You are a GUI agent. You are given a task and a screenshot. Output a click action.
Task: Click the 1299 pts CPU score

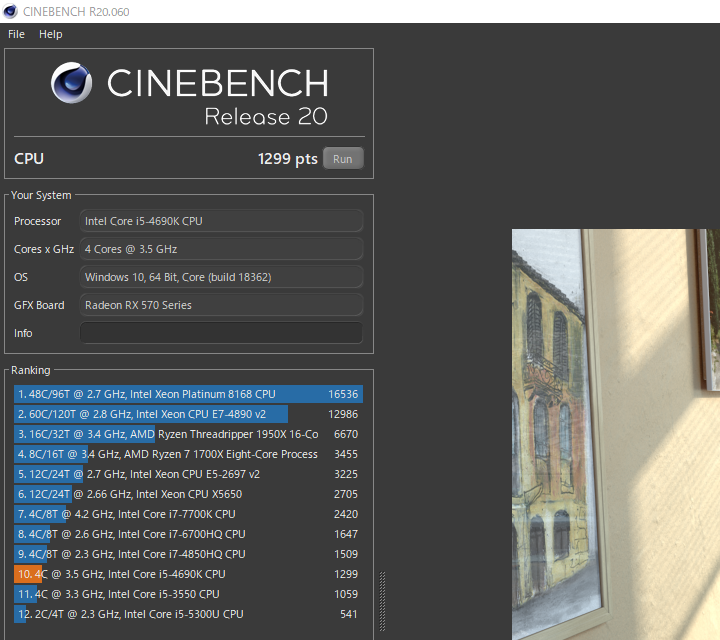pos(287,159)
